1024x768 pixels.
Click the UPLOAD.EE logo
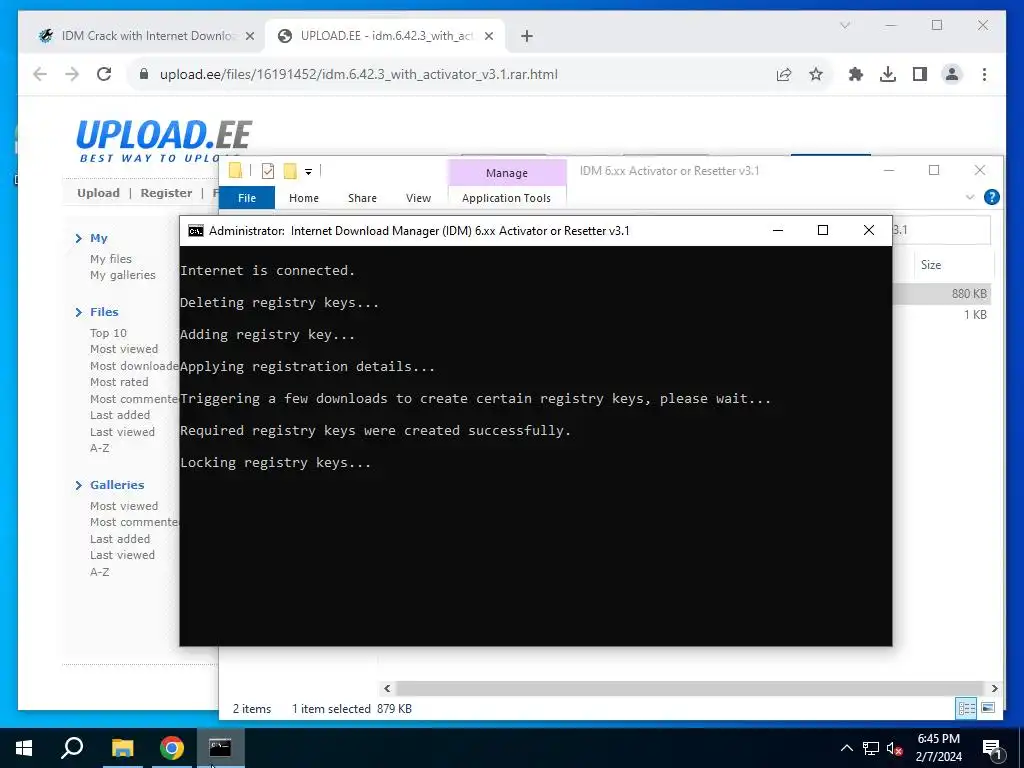click(164, 140)
